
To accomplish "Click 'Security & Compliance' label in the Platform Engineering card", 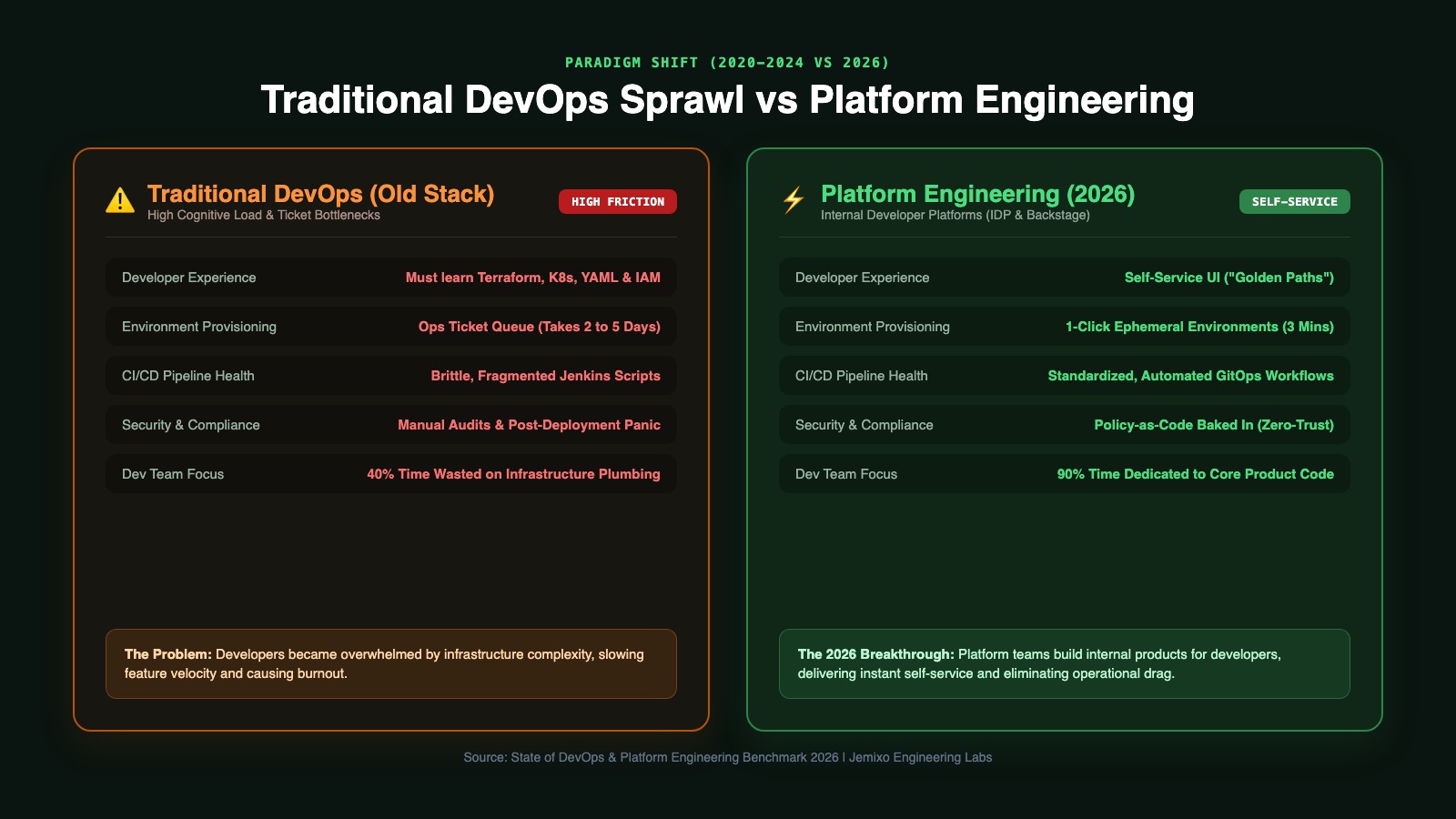I will pyautogui.click(x=864, y=425).
